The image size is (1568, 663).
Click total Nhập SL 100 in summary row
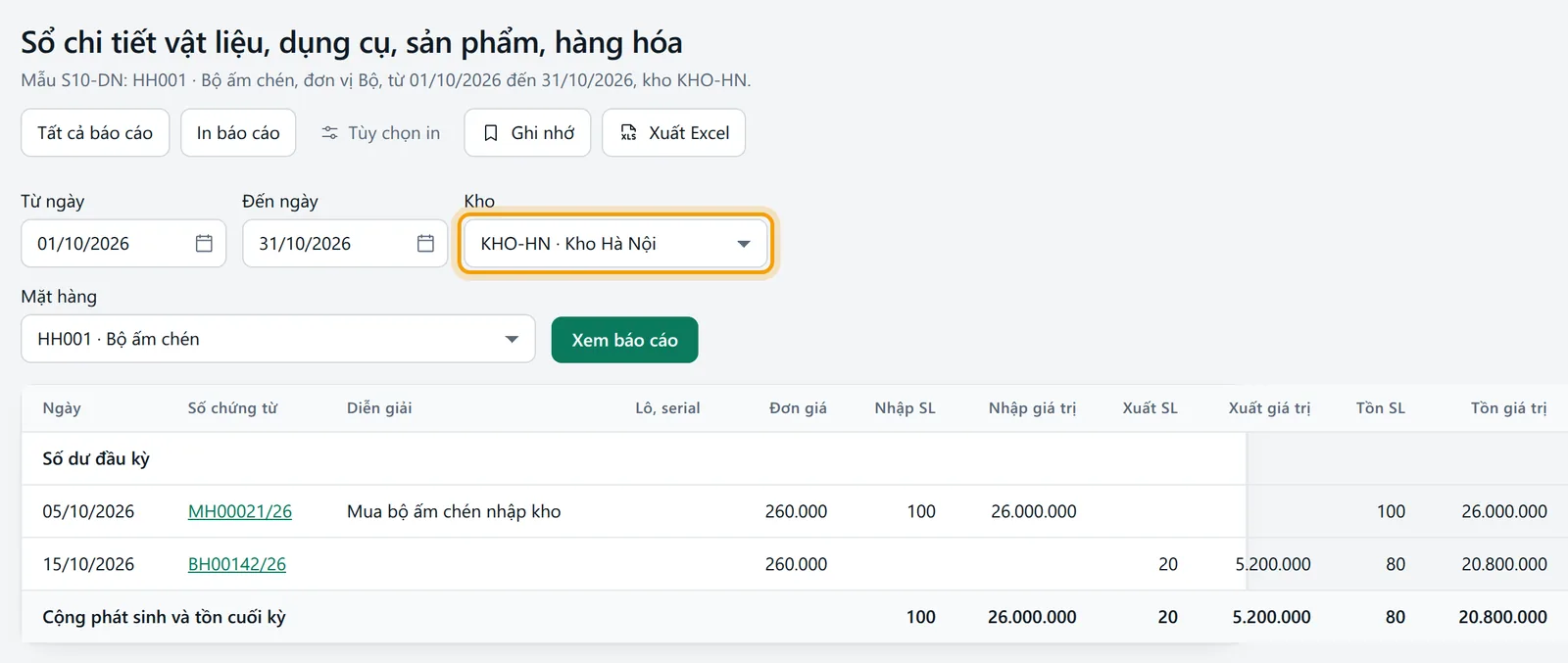pos(921,617)
